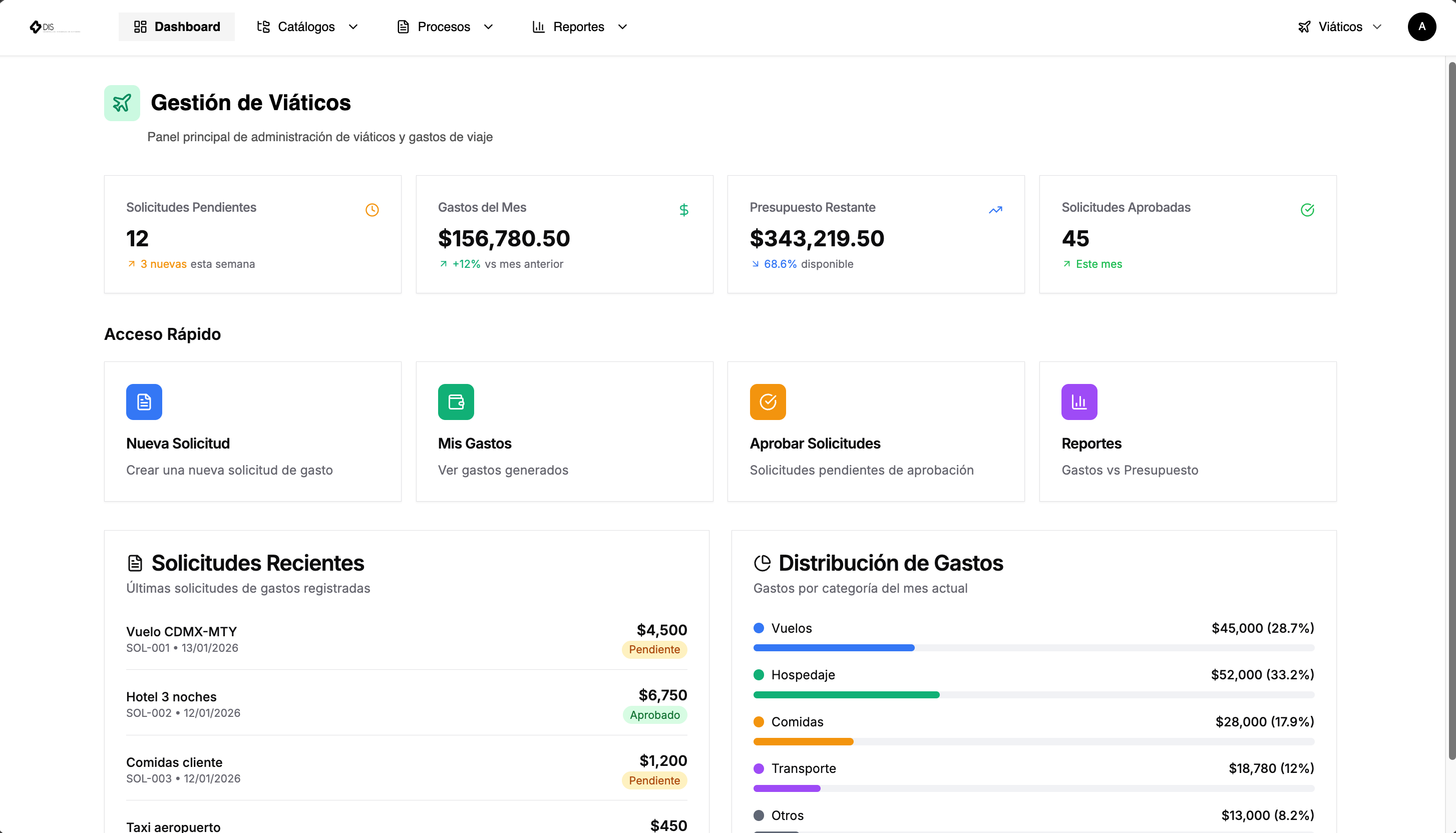Click the blue Nueva Solicitud document icon
This screenshot has height=833, width=1456.
coord(144,401)
